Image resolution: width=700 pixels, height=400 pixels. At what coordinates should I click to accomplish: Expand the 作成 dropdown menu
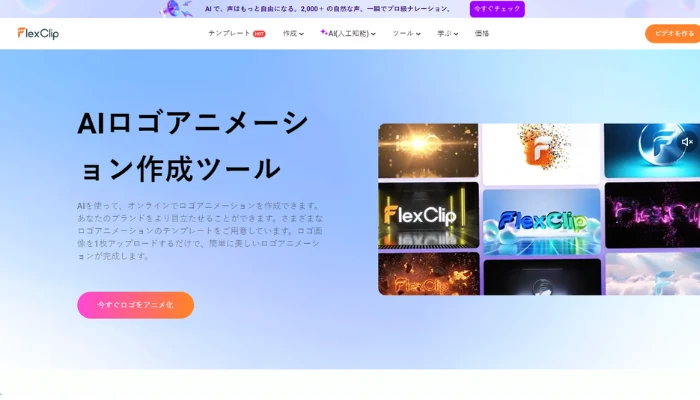(x=293, y=33)
